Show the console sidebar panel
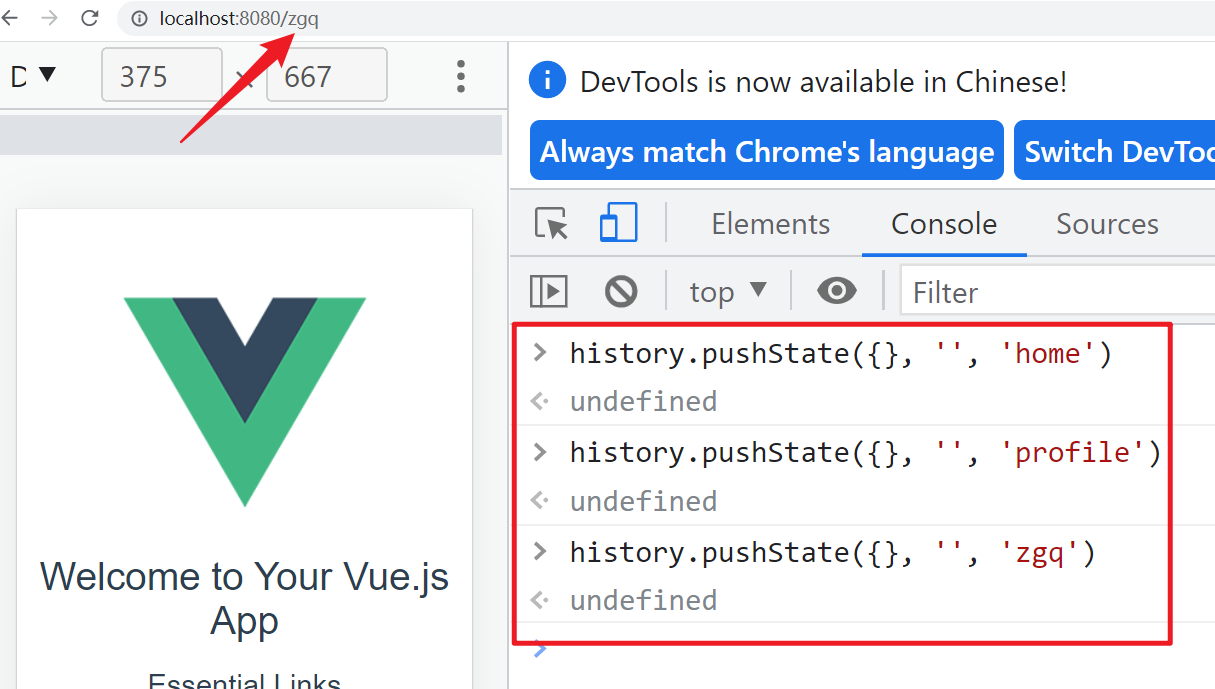This screenshot has height=689, width=1215. click(549, 291)
